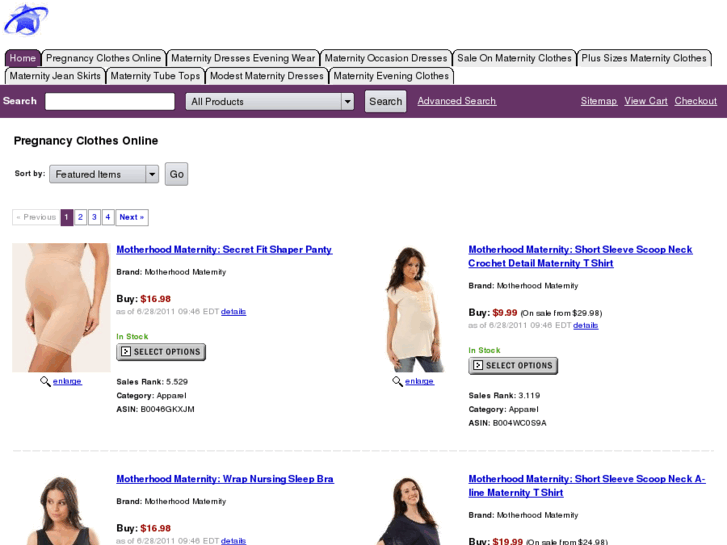Open the A-line Maternity T Shirt thumbnail
The height and width of the screenshot is (545, 727).
(x=409, y=511)
